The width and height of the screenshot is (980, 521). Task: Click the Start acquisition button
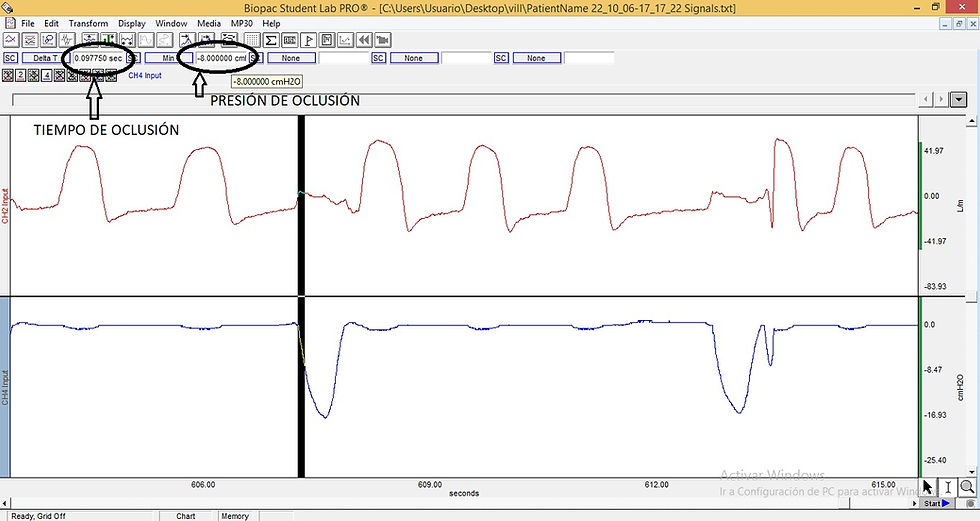[x=938, y=503]
